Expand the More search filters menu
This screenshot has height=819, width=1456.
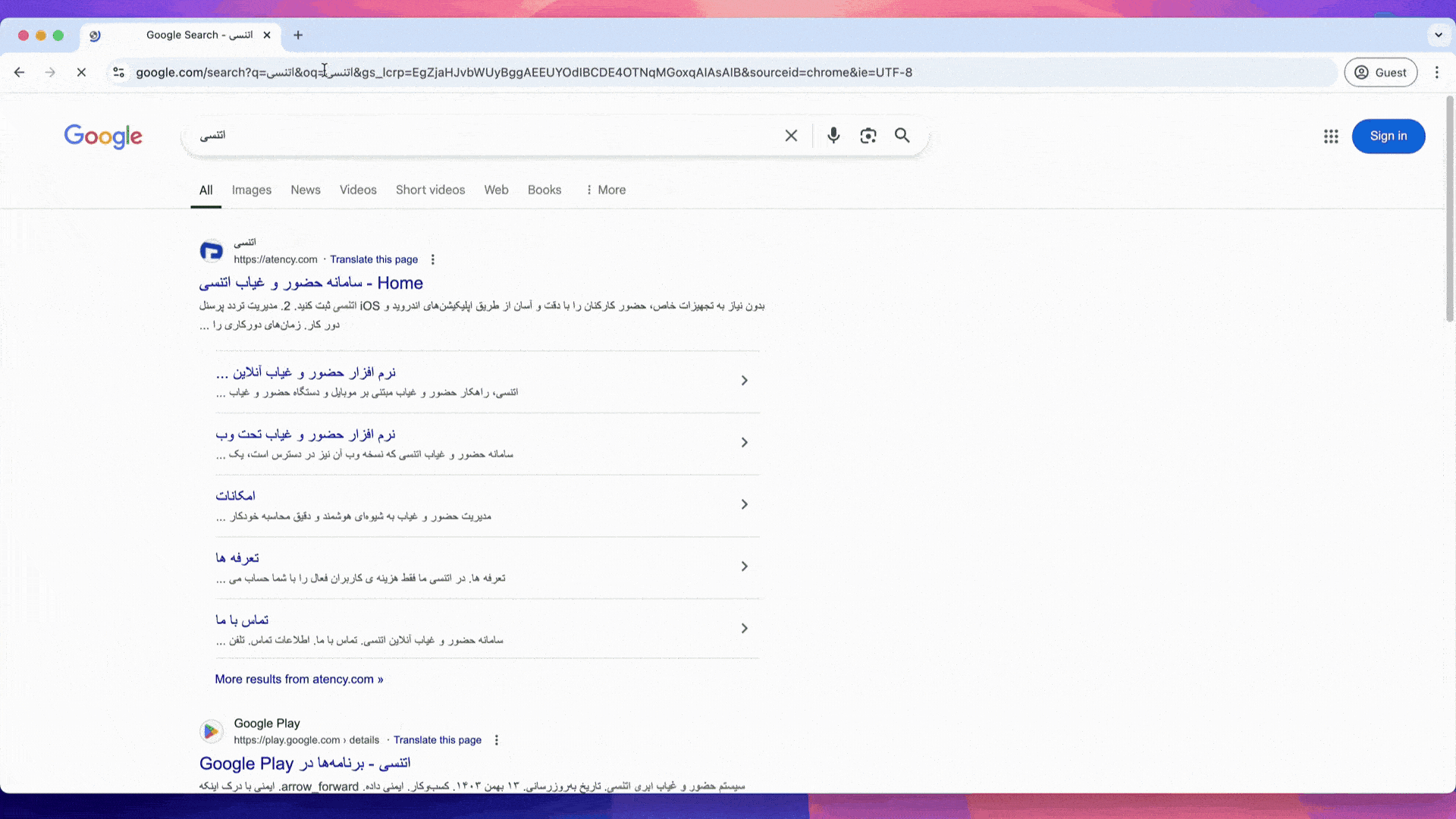click(606, 190)
